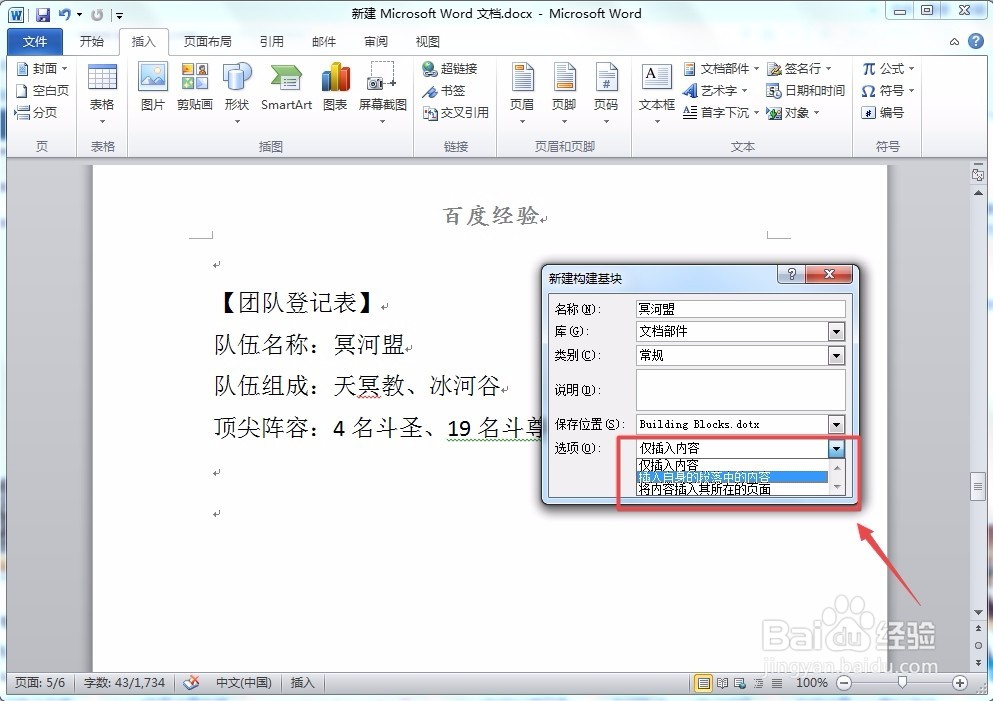Insert Date and Time (日期和时间)
This screenshot has width=993, height=701.
tap(806, 91)
